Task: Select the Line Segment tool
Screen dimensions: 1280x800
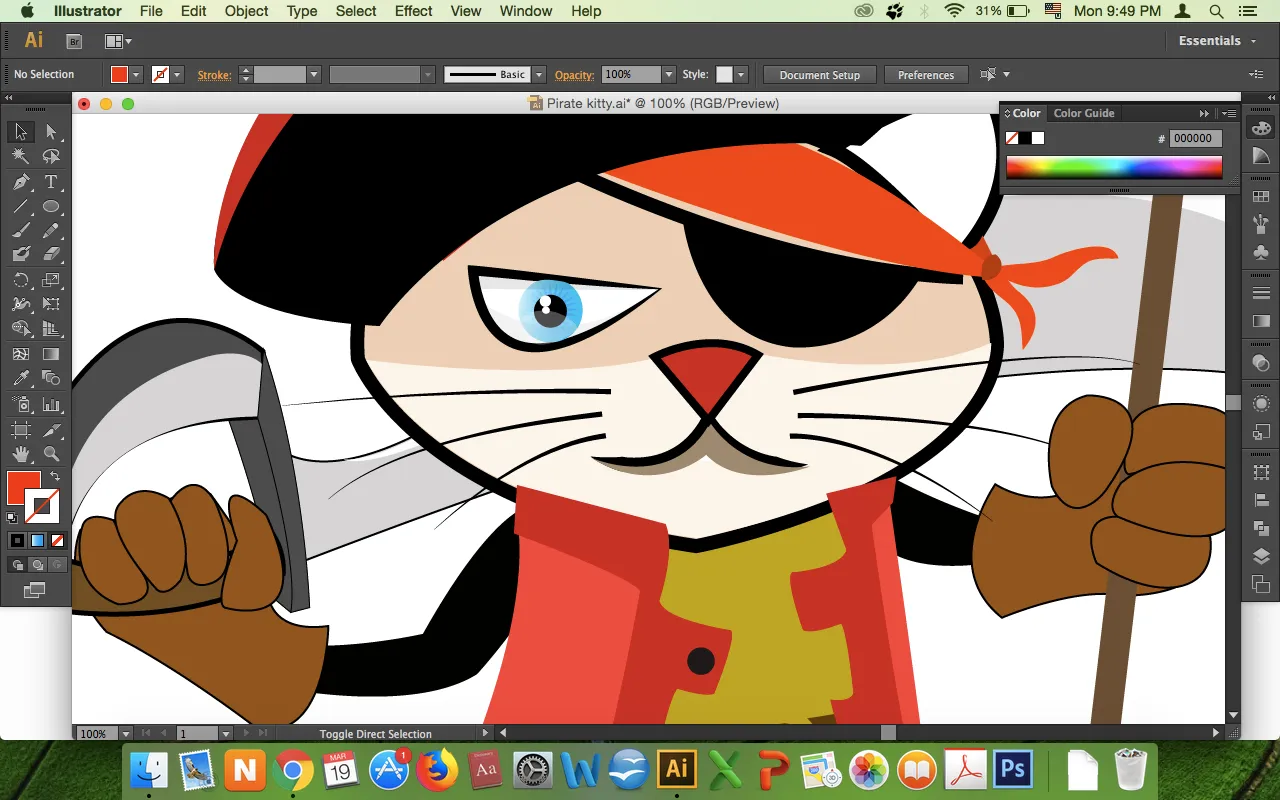Action: pos(21,207)
